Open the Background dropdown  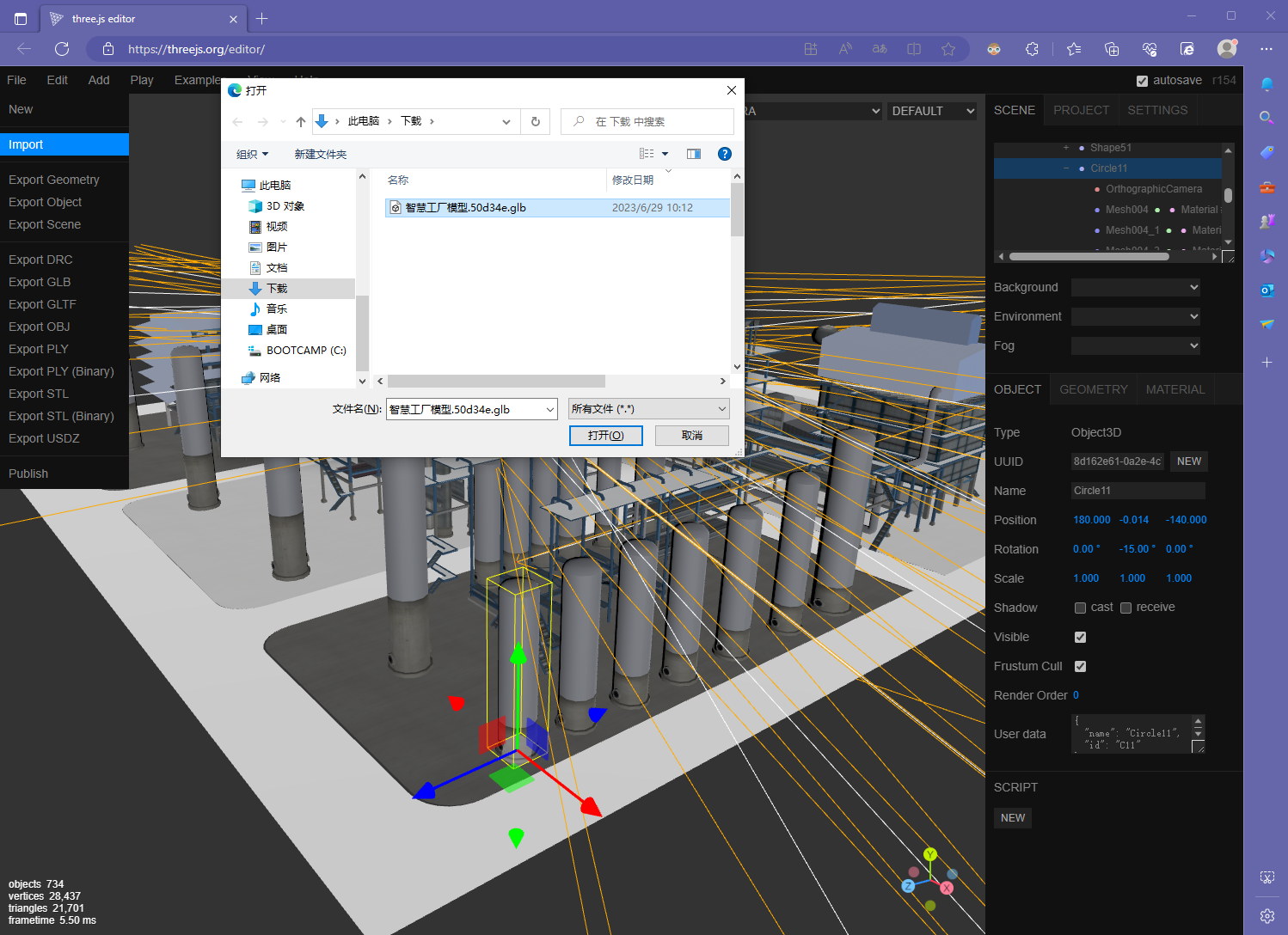pos(1135,287)
